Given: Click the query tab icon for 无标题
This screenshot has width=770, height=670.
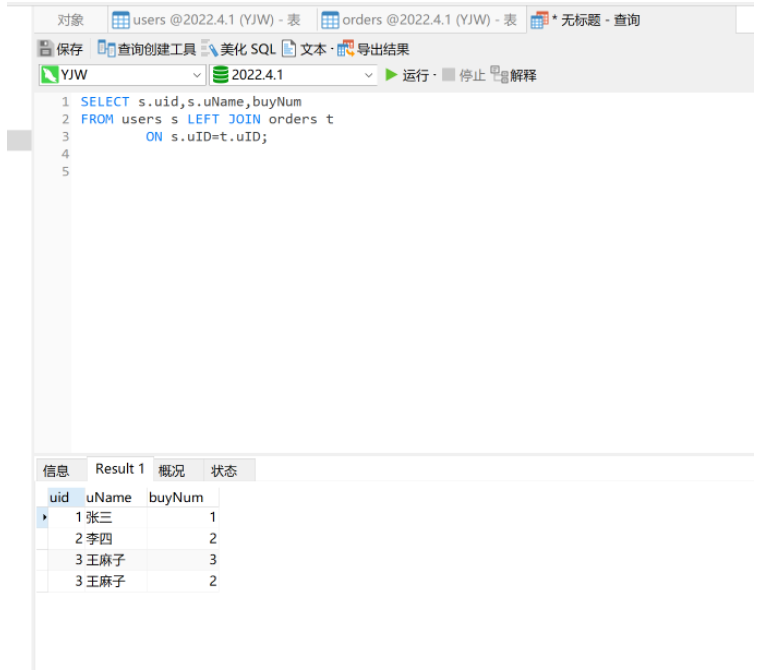Looking at the screenshot, I should pos(539,20).
